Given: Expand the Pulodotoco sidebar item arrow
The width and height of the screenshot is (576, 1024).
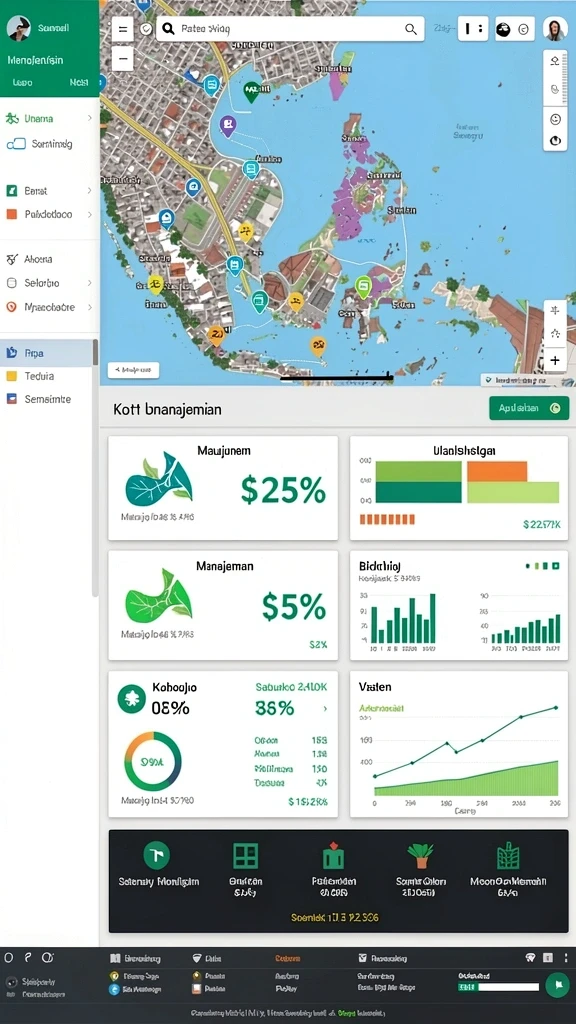Looking at the screenshot, I should [89, 214].
